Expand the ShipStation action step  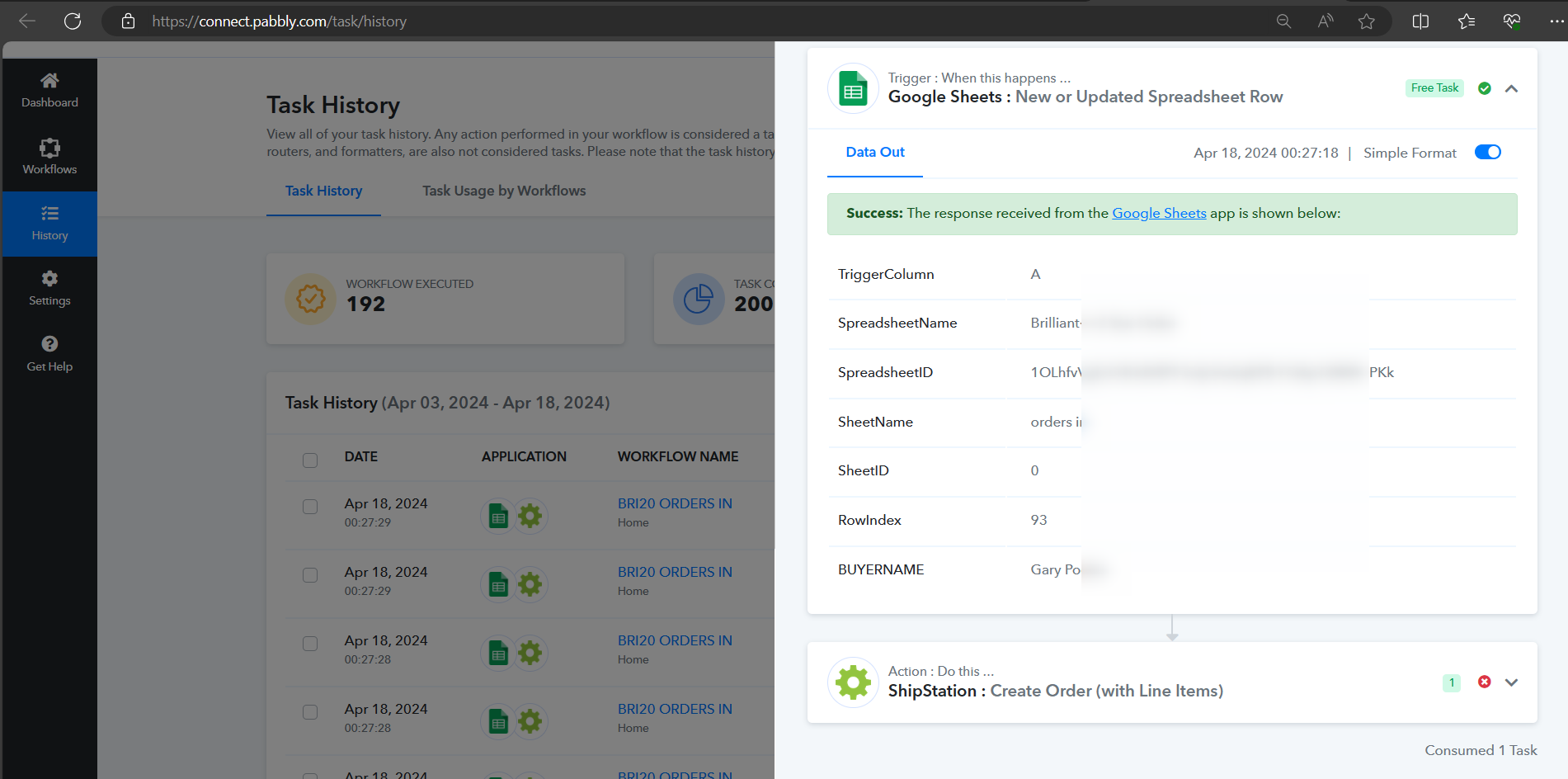[1511, 682]
